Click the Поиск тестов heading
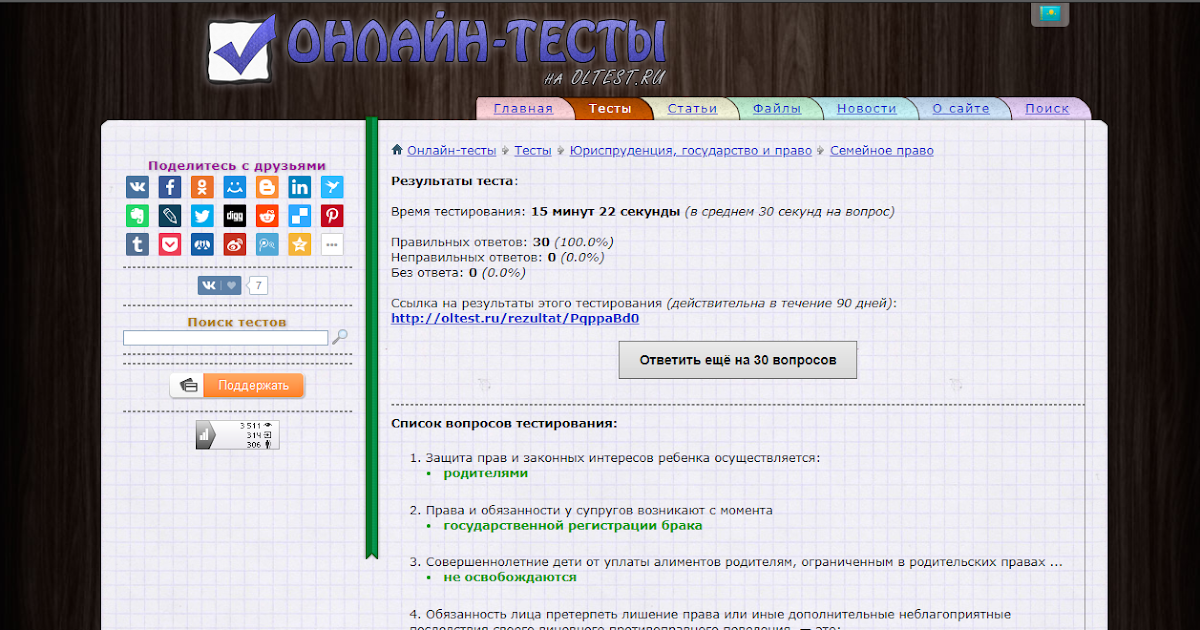This screenshot has width=1200, height=630. point(237,322)
